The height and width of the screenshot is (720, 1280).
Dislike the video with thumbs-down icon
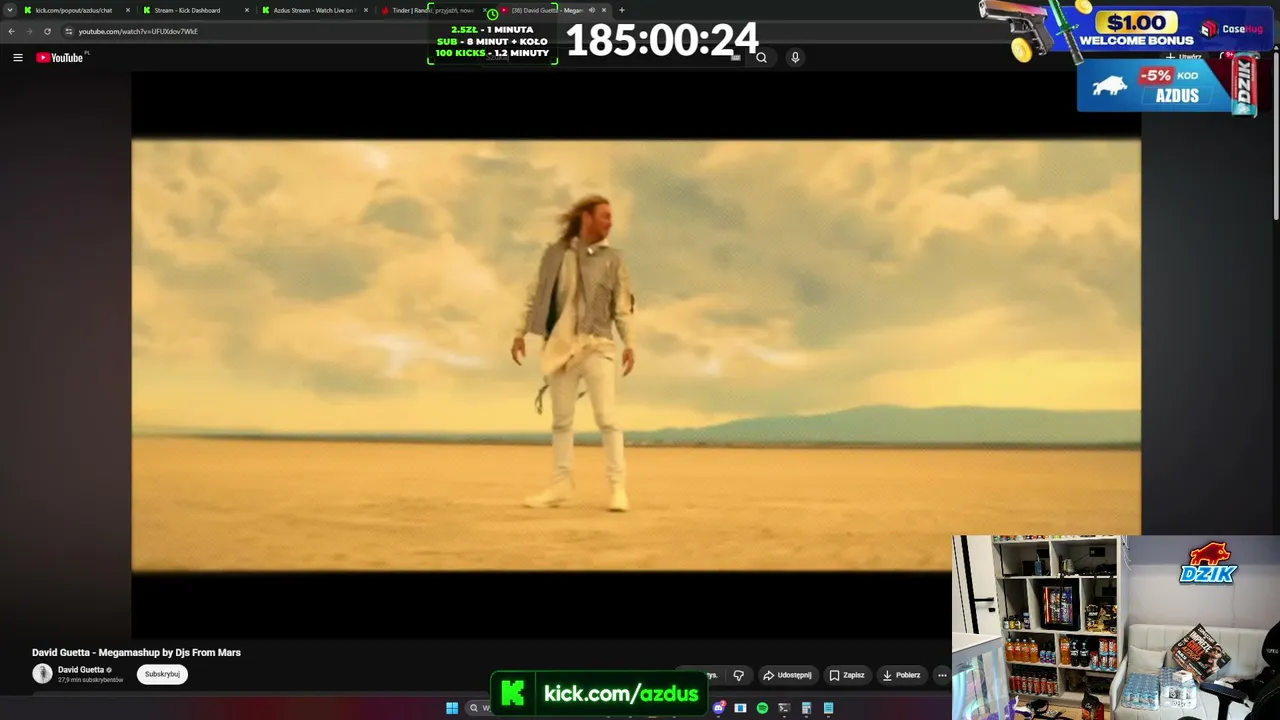click(x=738, y=675)
